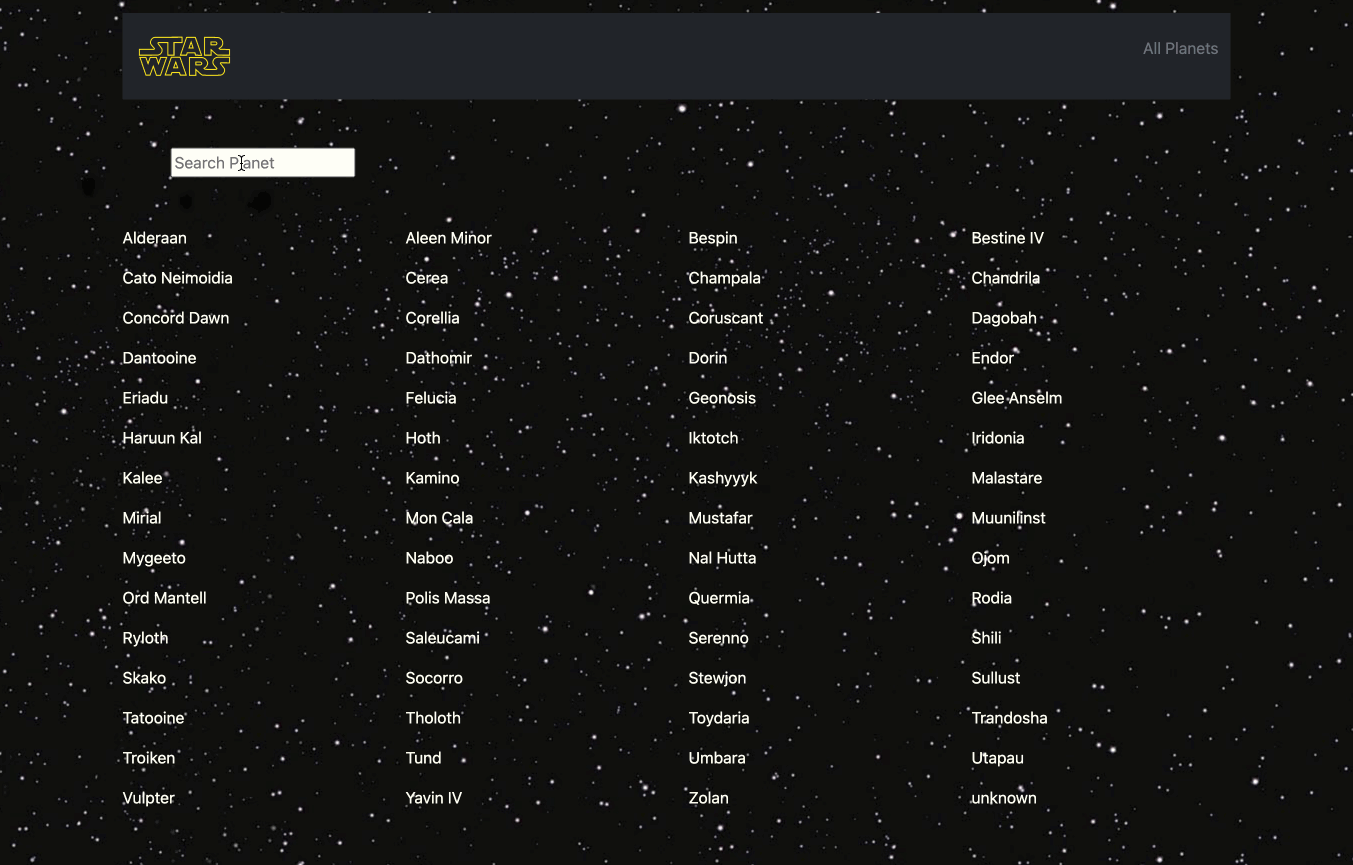
Task: Open Glee Anselm planet
Action: (x=1016, y=398)
